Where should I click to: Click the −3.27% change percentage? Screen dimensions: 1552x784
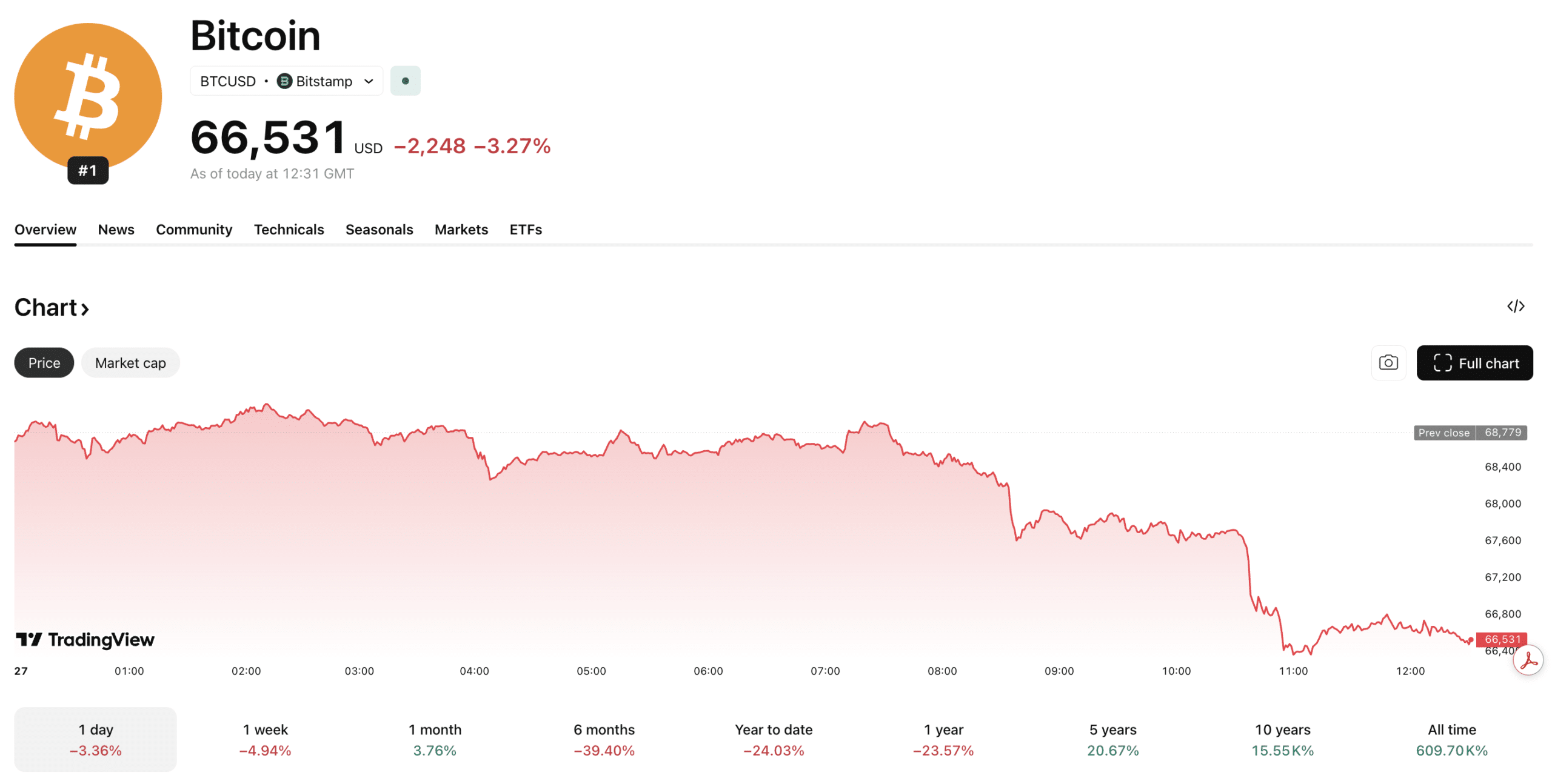(512, 145)
